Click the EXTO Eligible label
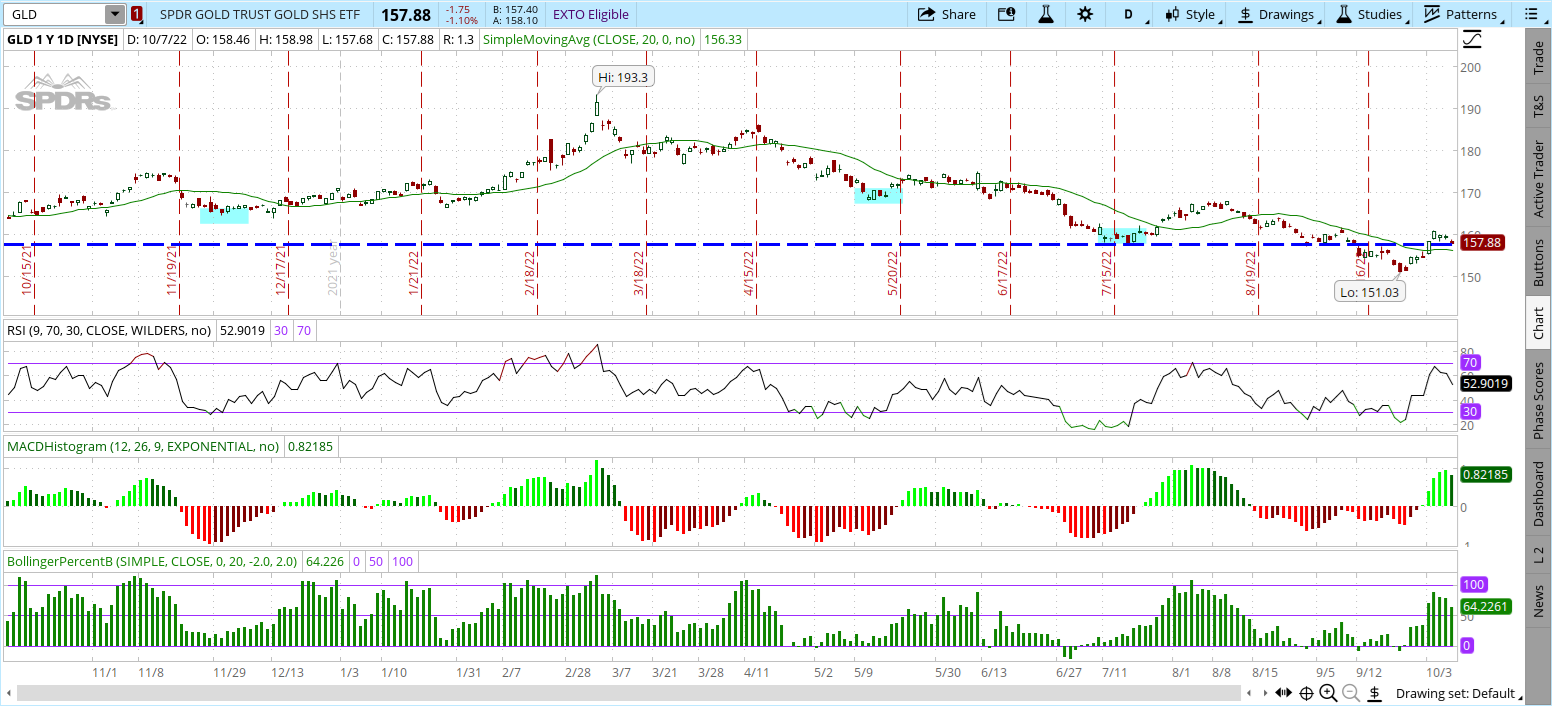This screenshot has width=1552, height=706. tap(591, 14)
